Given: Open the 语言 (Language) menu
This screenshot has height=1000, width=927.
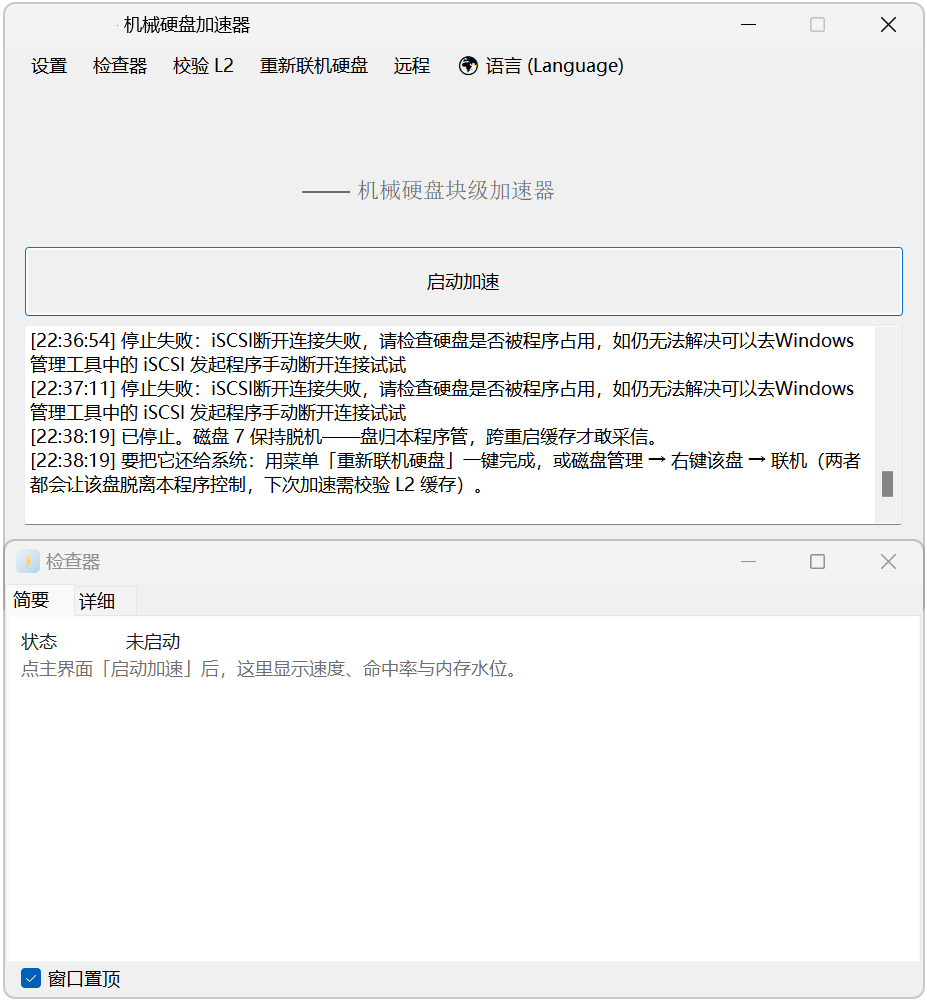Looking at the screenshot, I should (x=541, y=66).
